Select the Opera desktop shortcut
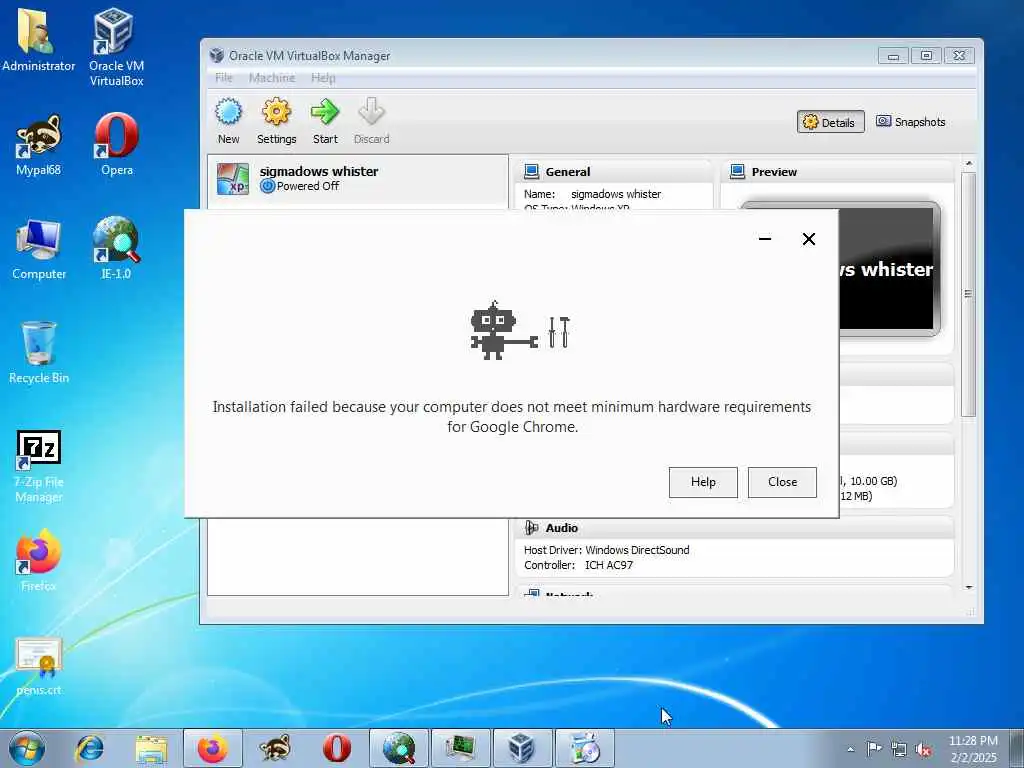The image size is (1024, 768). (116, 145)
